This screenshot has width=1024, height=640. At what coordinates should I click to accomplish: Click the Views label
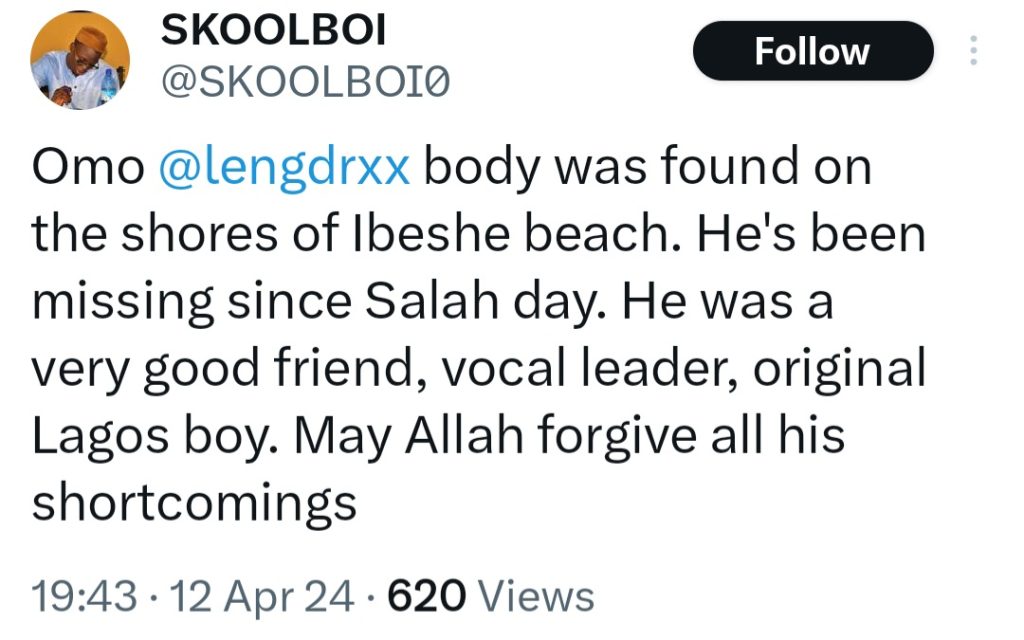point(536,597)
